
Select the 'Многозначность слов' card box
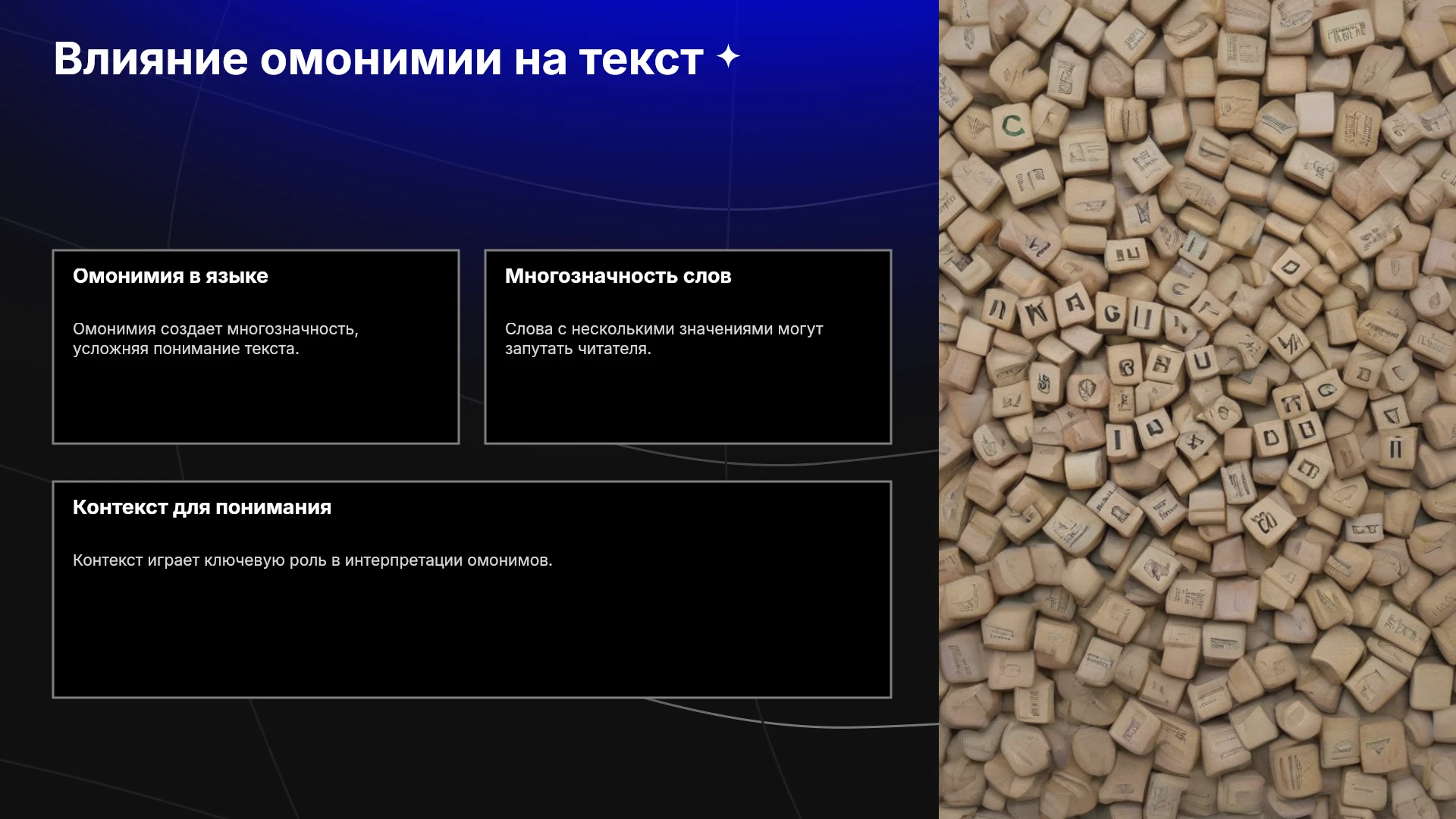tap(688, 347)
